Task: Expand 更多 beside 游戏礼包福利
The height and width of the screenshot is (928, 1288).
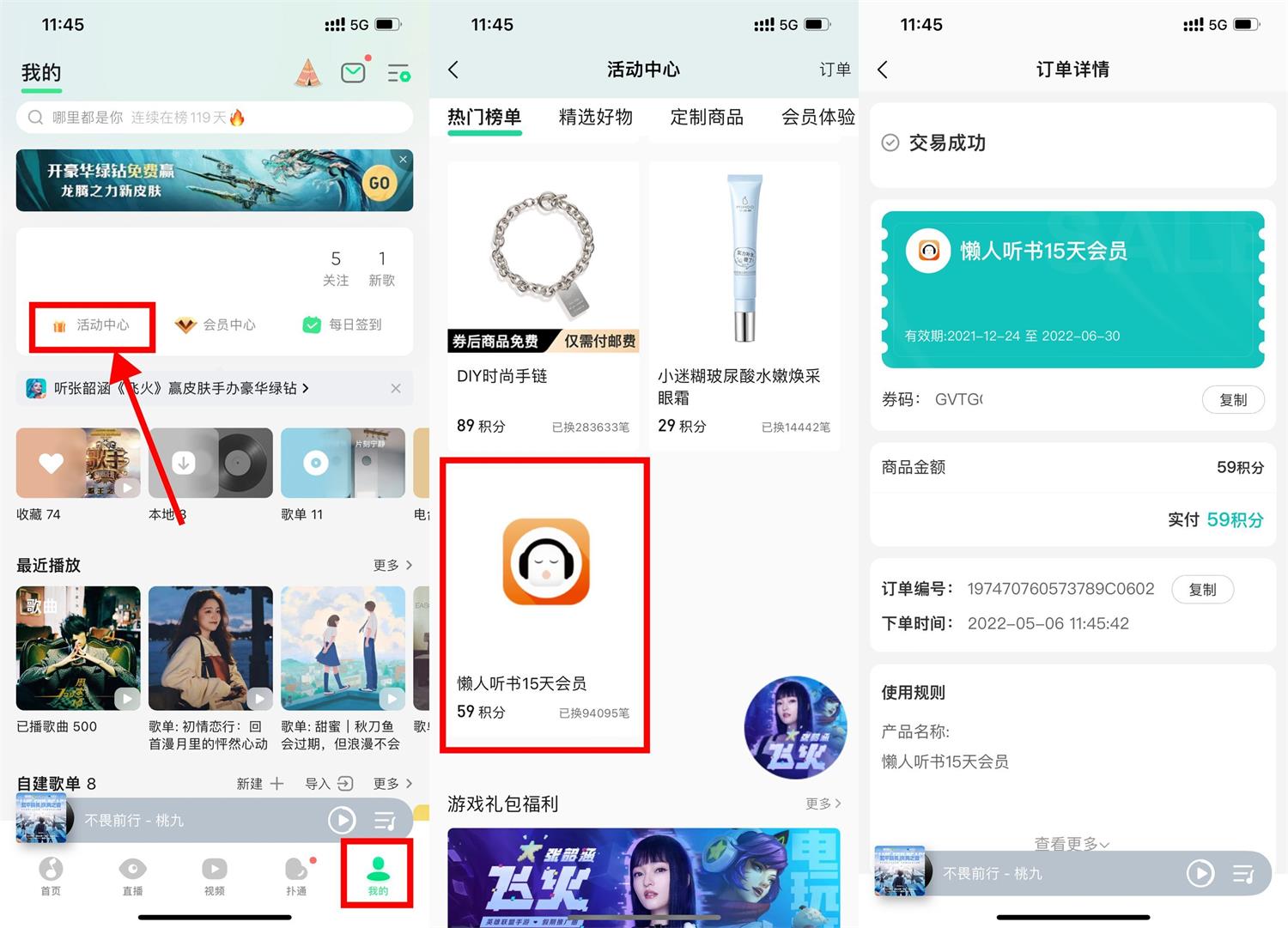Action: pyautogui.click(x=821, y=804)
